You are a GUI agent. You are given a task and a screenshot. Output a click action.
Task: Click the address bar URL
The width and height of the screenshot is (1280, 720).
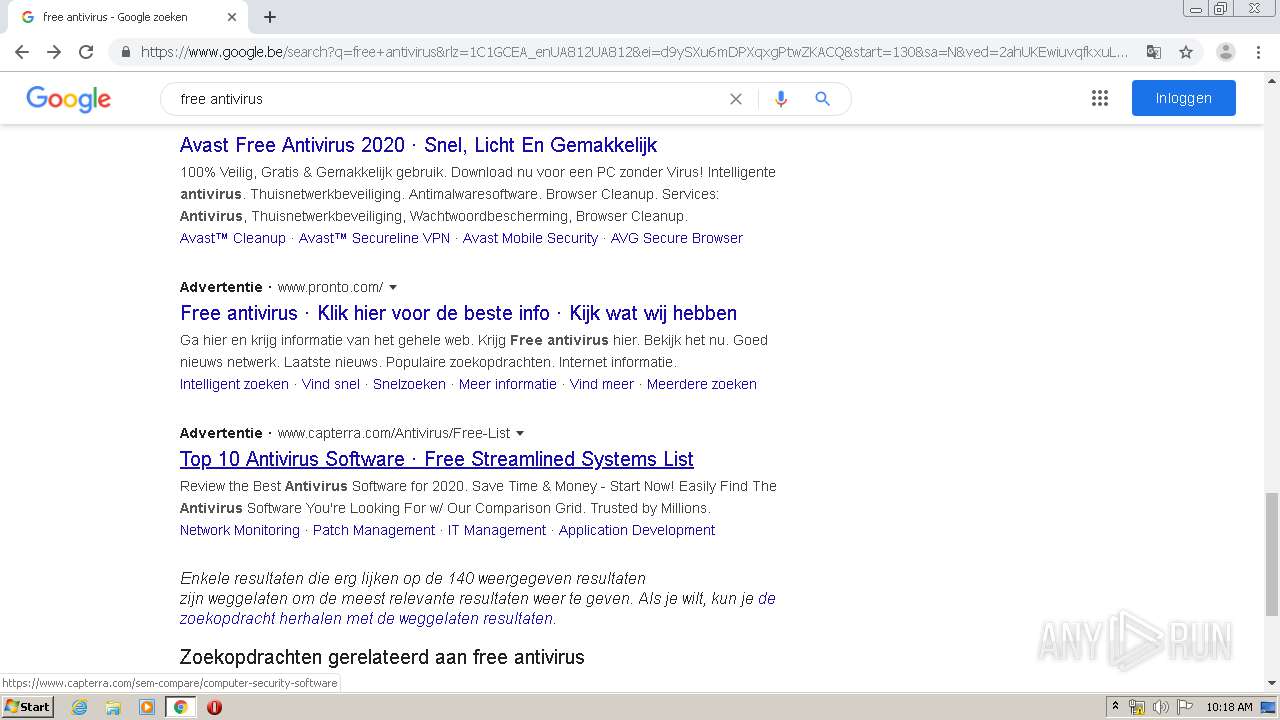click(634, 52)
